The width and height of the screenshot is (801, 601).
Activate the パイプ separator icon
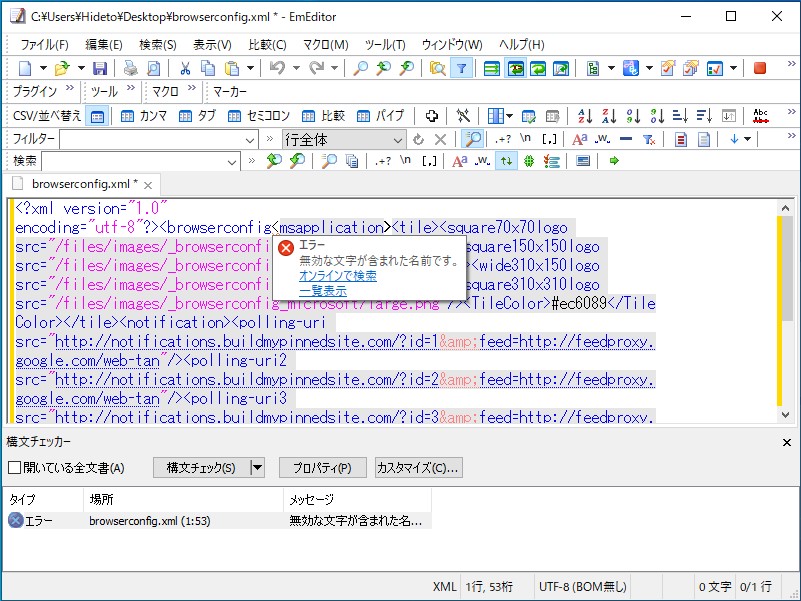(362, 115)
